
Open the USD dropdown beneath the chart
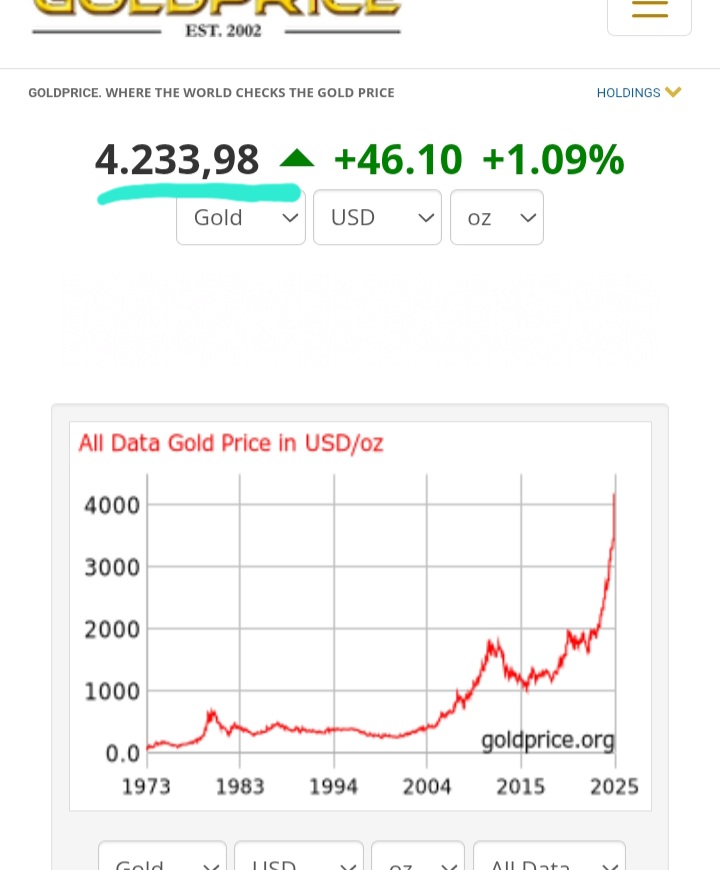click(298, 860)
